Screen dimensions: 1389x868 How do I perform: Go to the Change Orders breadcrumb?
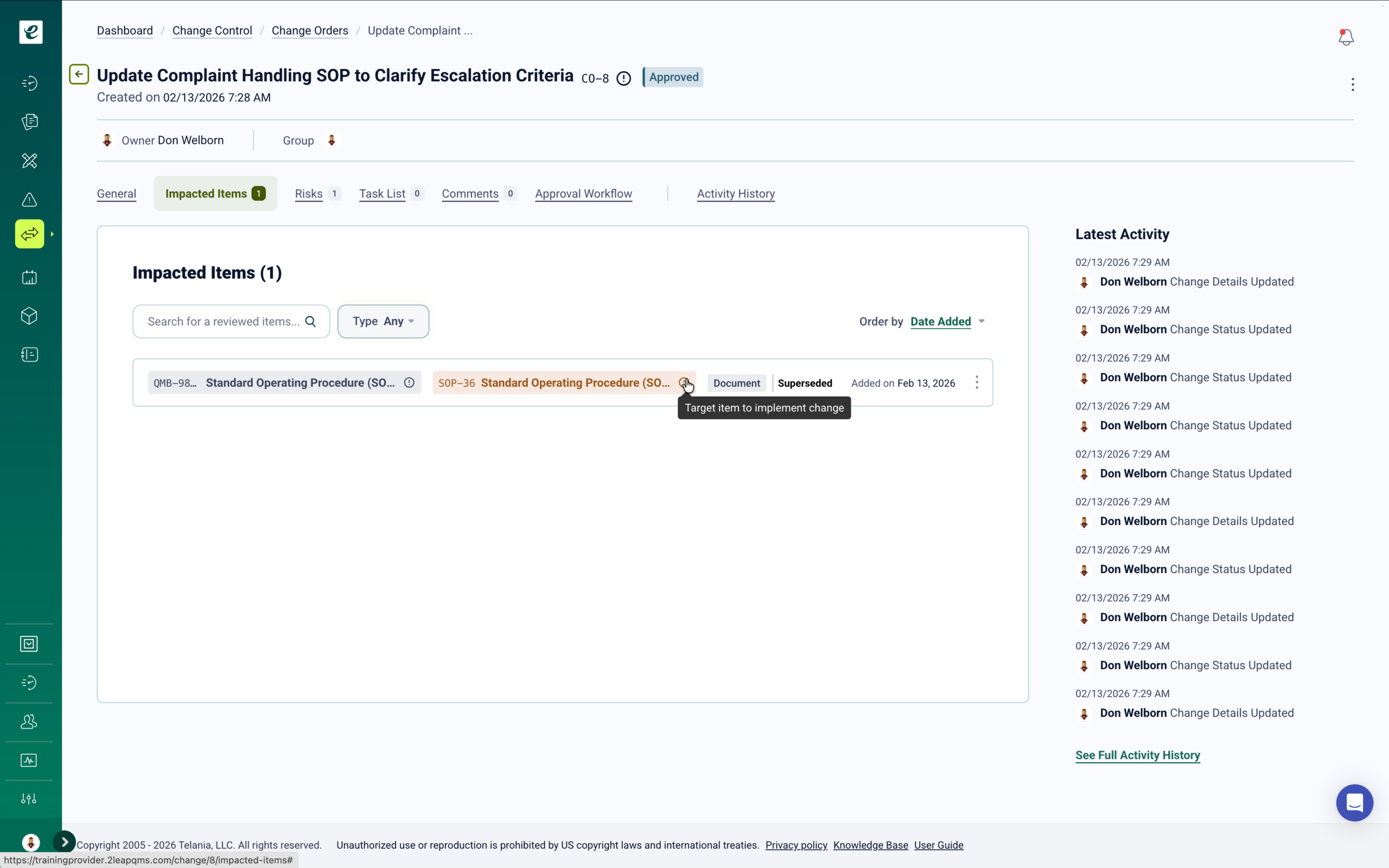(310, 30)
